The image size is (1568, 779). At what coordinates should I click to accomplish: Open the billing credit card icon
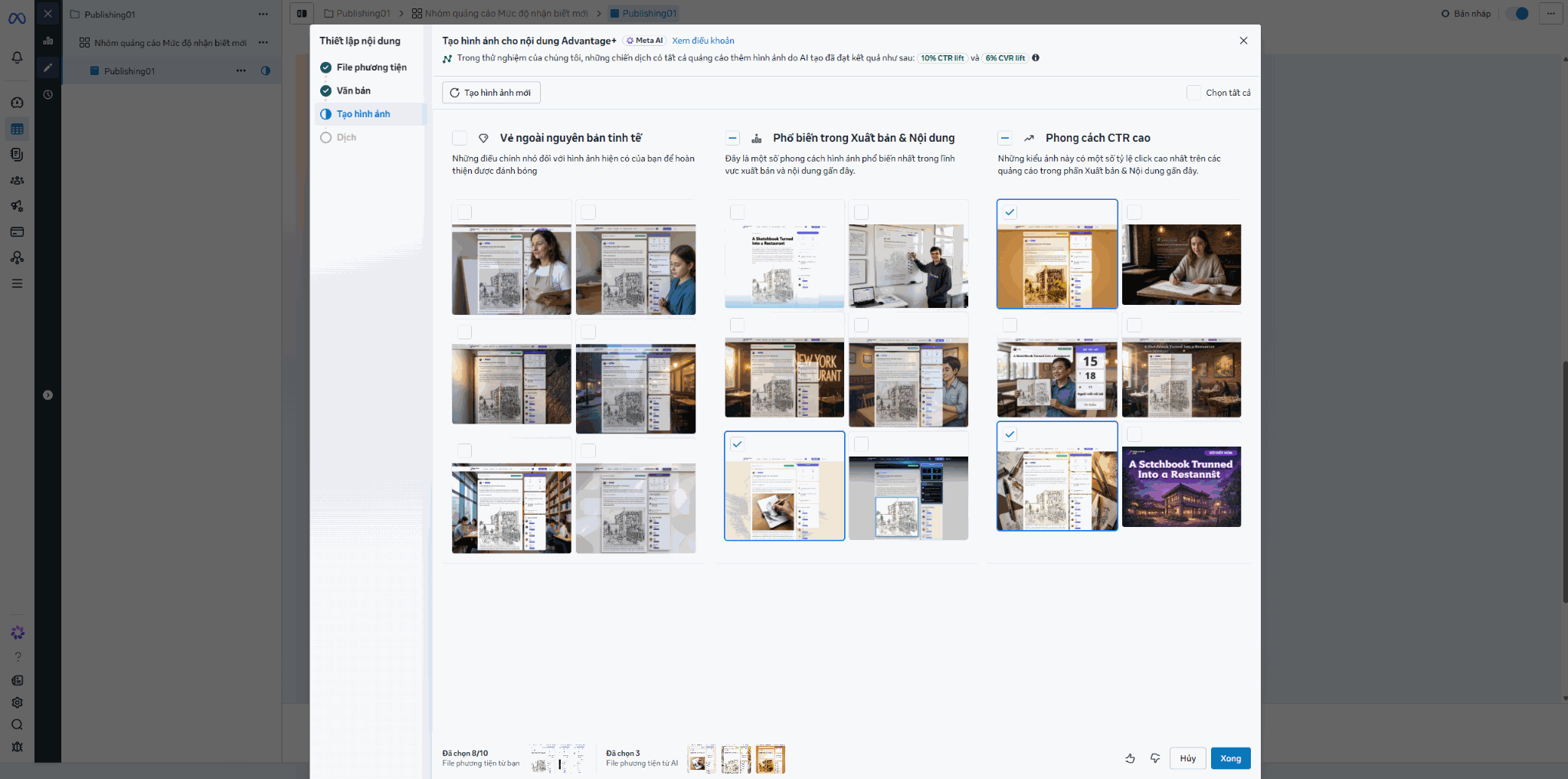pyautogui.click(x=17, y=232)
